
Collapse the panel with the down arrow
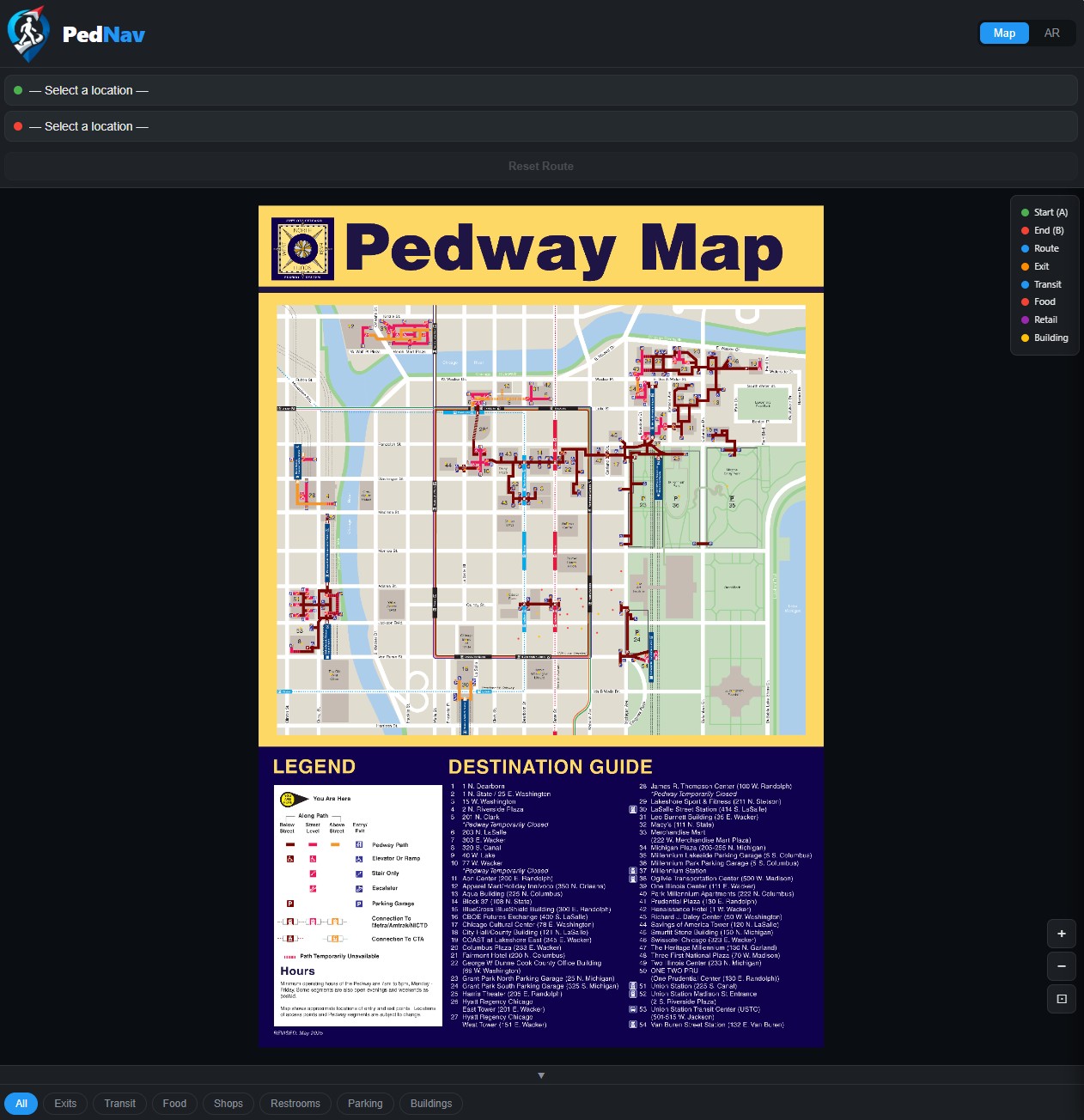(x=541, y=1075)
